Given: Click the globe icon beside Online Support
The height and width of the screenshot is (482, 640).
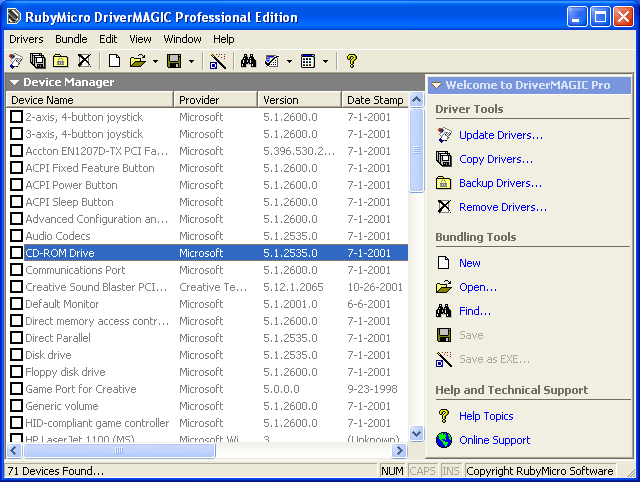Looking at the screenshot, I should point(444,440).
